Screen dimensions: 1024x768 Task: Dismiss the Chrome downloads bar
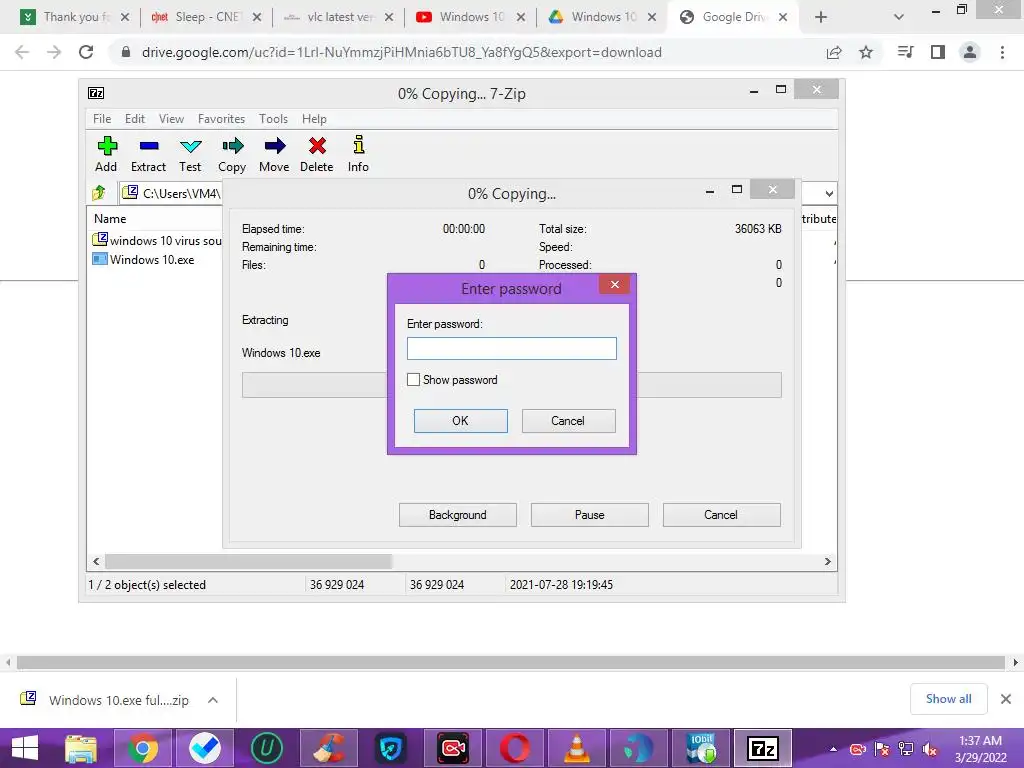(x=1006, y=699)
